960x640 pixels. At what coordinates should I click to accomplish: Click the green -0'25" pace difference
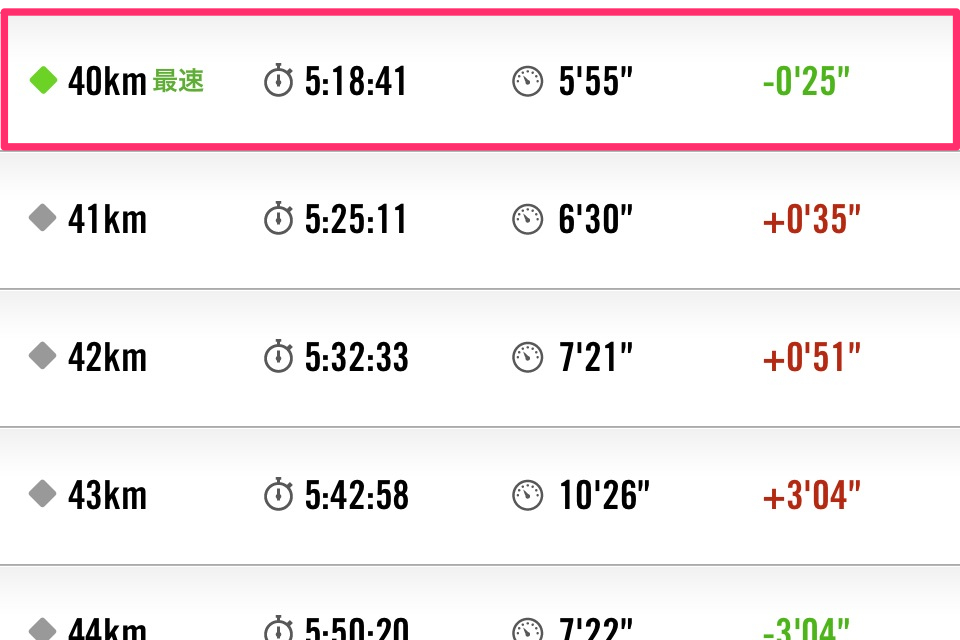point(806,82)
